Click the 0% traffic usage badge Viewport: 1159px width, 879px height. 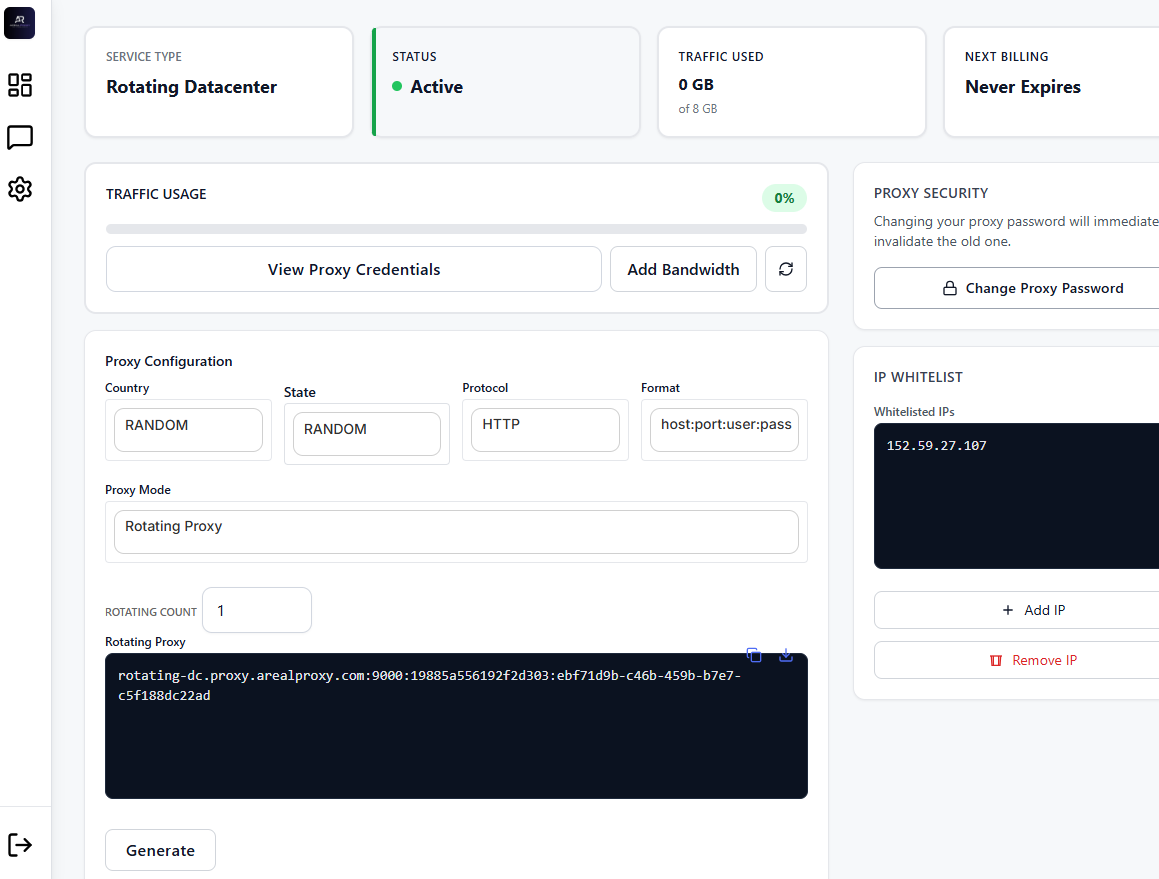784,198
